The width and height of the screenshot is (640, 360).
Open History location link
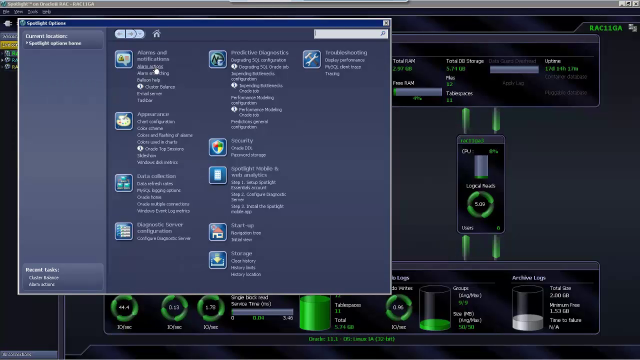point(246,274)
